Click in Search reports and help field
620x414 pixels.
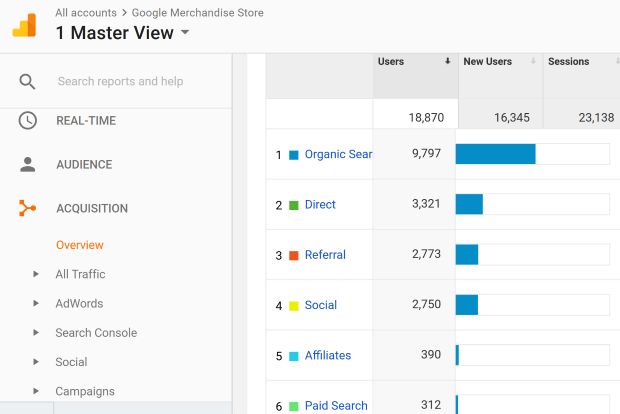pyautogui.click(x=121, y=81)
